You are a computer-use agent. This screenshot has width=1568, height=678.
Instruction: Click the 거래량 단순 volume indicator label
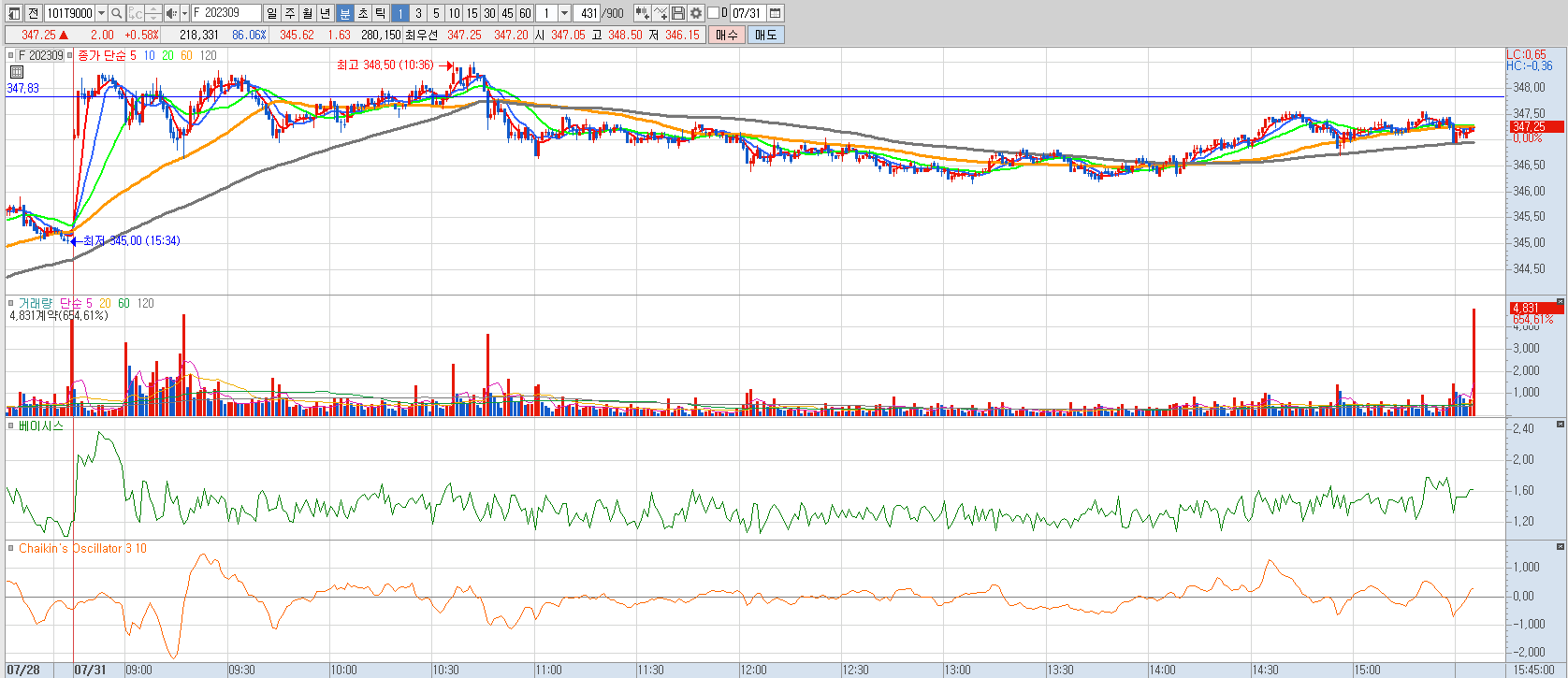(x=51, y=303)
